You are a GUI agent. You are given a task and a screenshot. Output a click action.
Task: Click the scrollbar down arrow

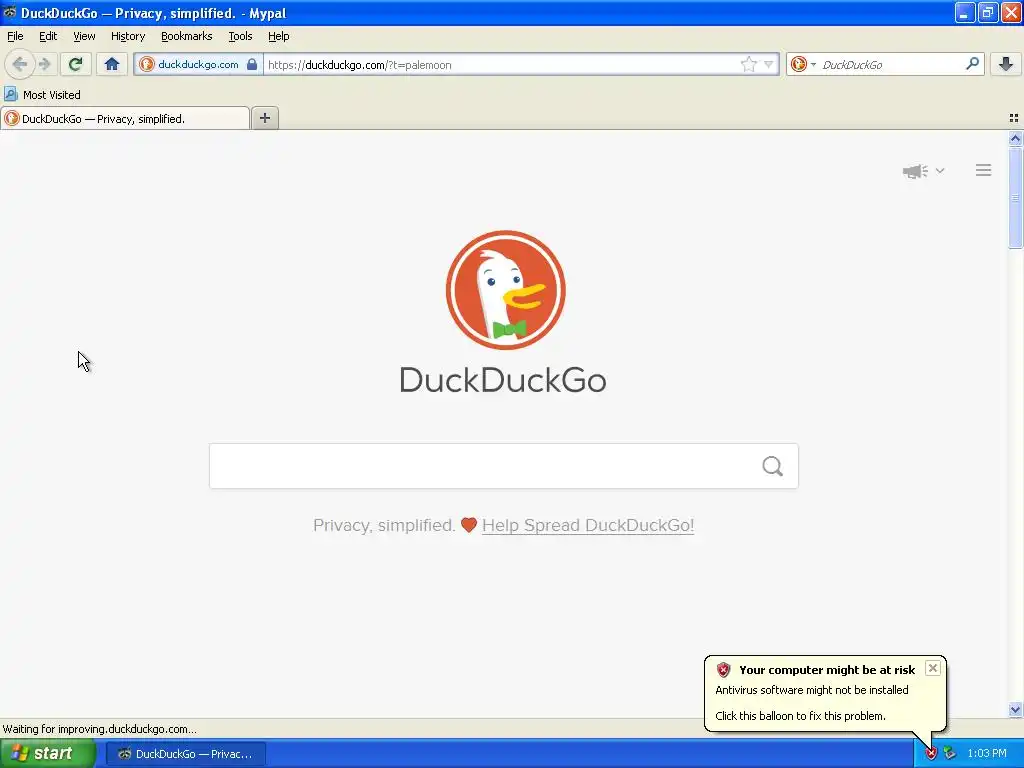1015,709
